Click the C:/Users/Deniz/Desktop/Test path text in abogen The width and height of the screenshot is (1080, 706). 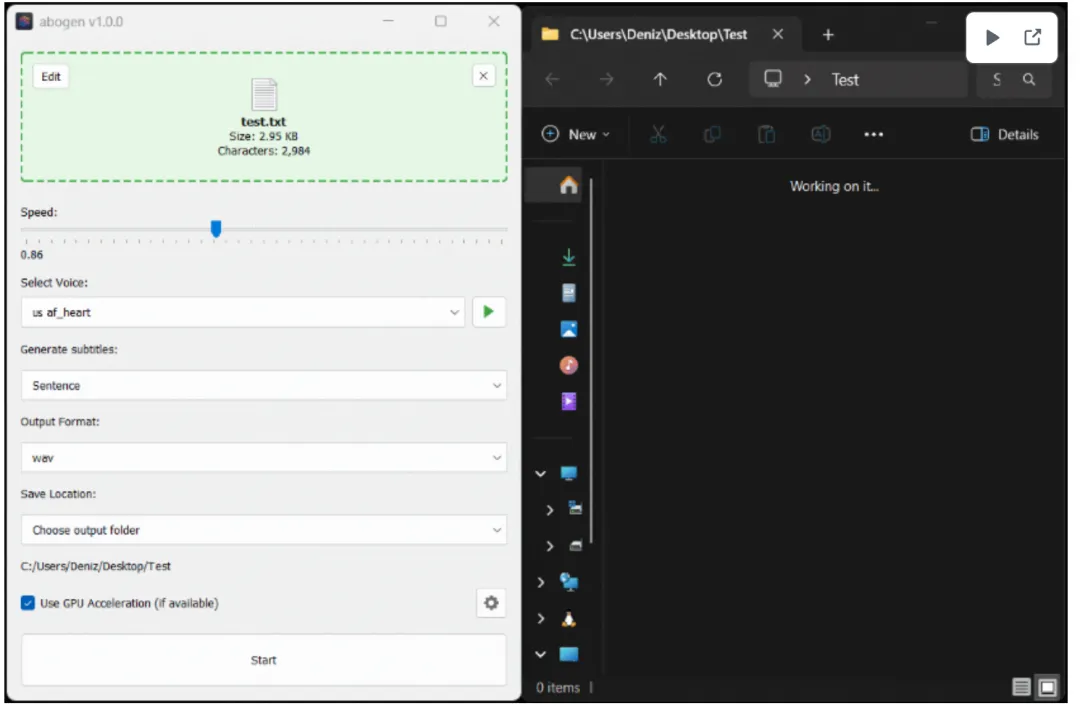pos(96,567)
